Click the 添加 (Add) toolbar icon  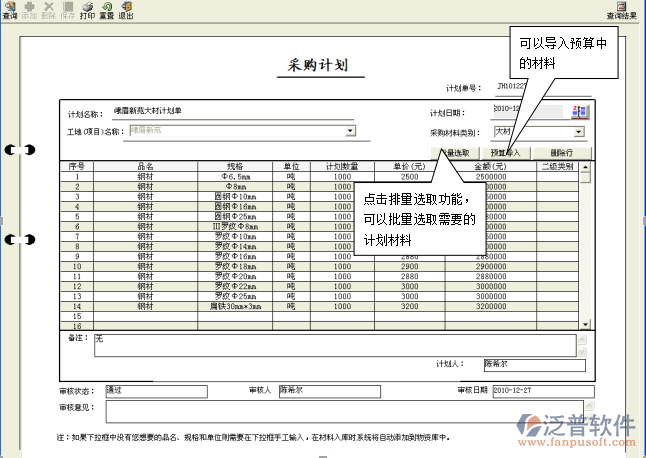pos(29,10)
